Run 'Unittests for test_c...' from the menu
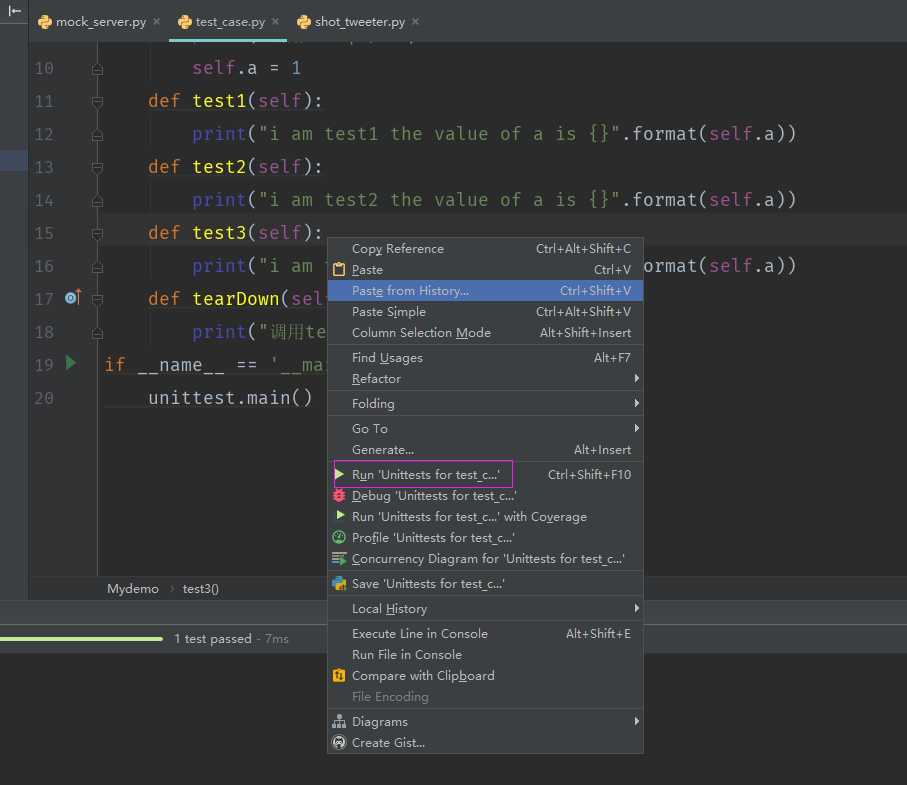The image size is (907, 785). click(485, 474)
